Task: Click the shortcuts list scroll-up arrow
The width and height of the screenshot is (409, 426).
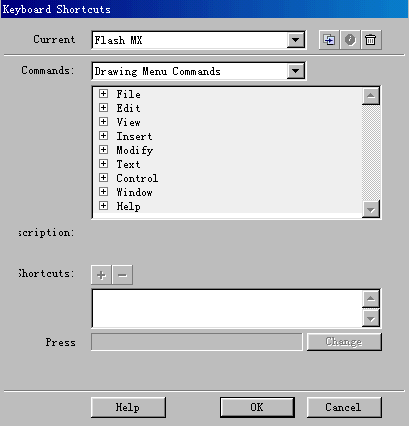Action: [x=371, y=299]
